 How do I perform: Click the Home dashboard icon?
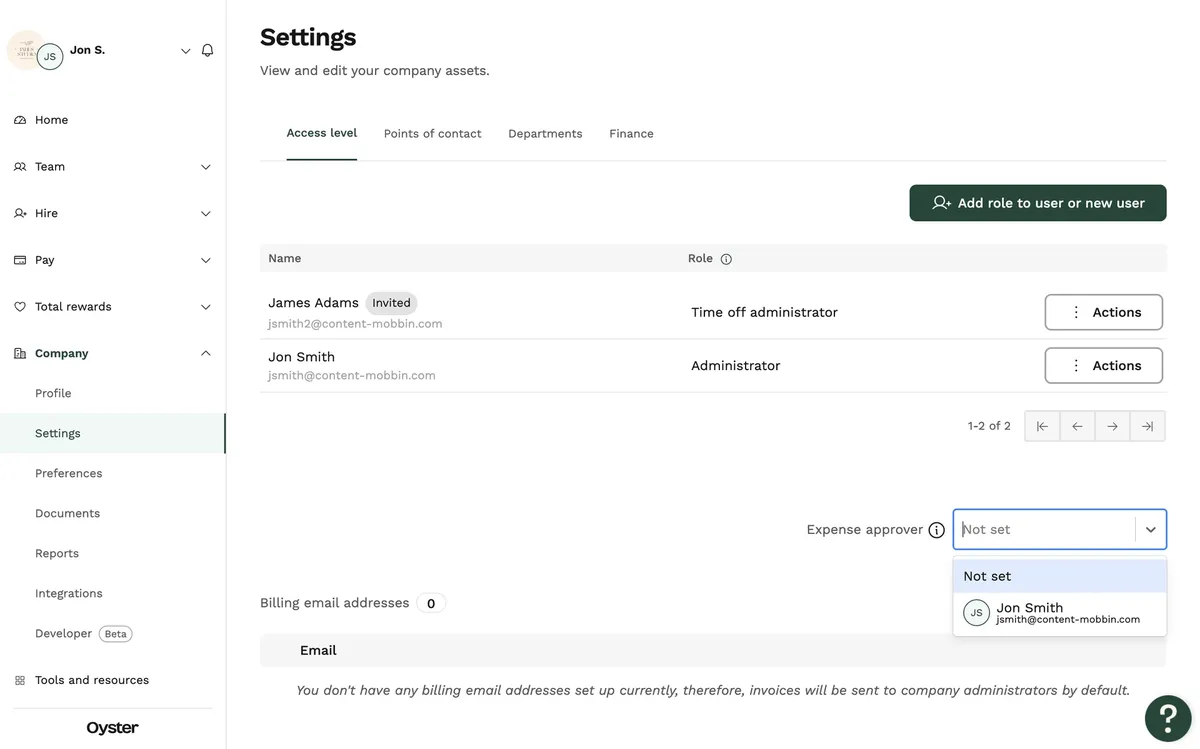20,120
